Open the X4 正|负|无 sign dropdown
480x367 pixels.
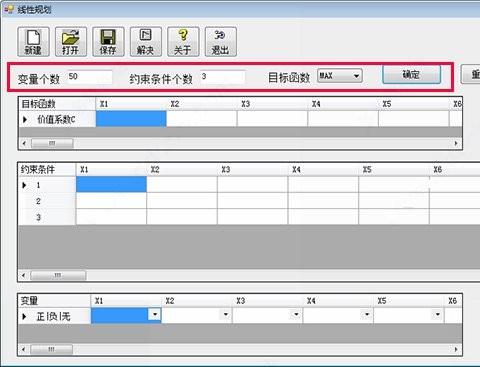tap(367, 314)
